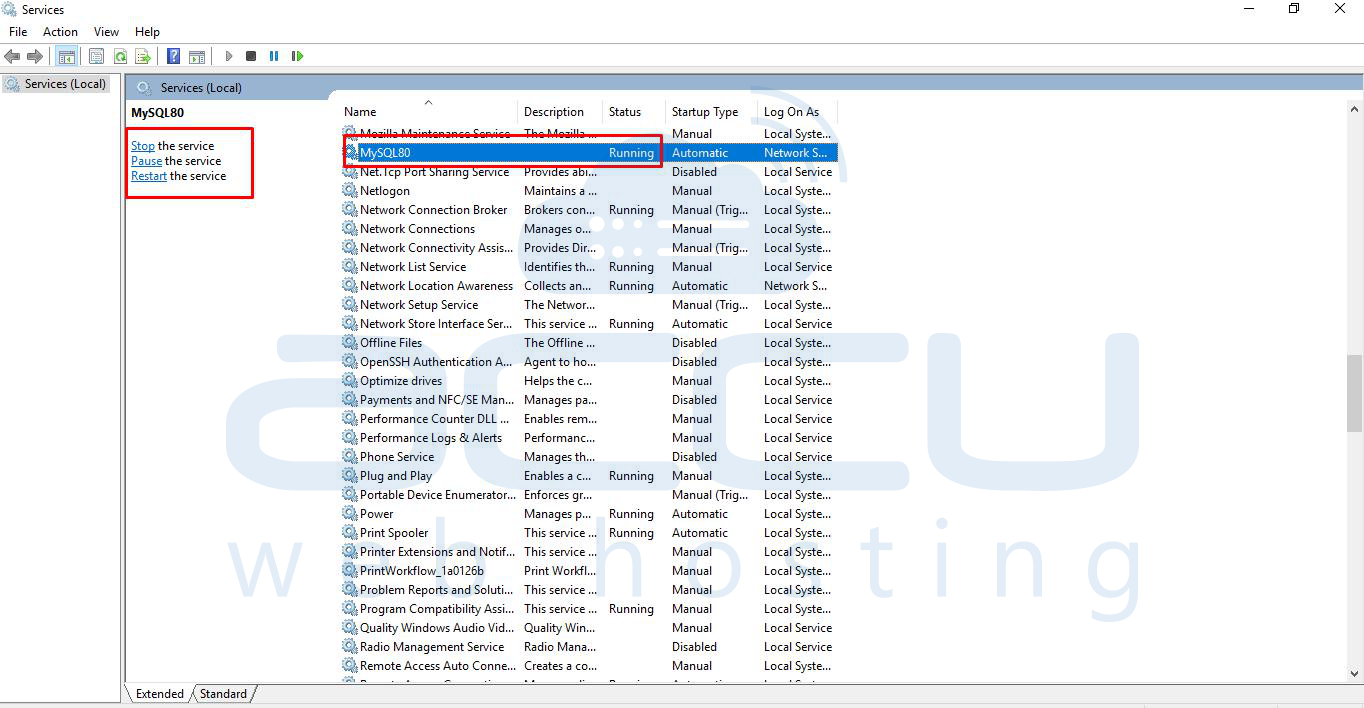Image resolution: width=1364 pixels, height=708 pixels.
Task: Toggle Show/Hide Console Tree icon
Action: point(67,57)
